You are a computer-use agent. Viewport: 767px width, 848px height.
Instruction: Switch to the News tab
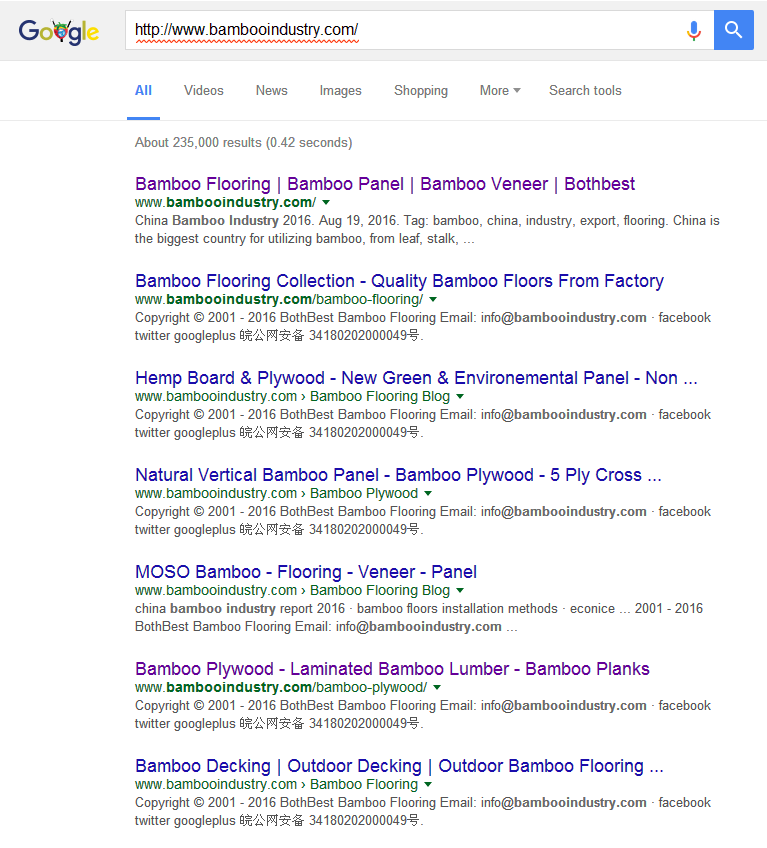272,90
